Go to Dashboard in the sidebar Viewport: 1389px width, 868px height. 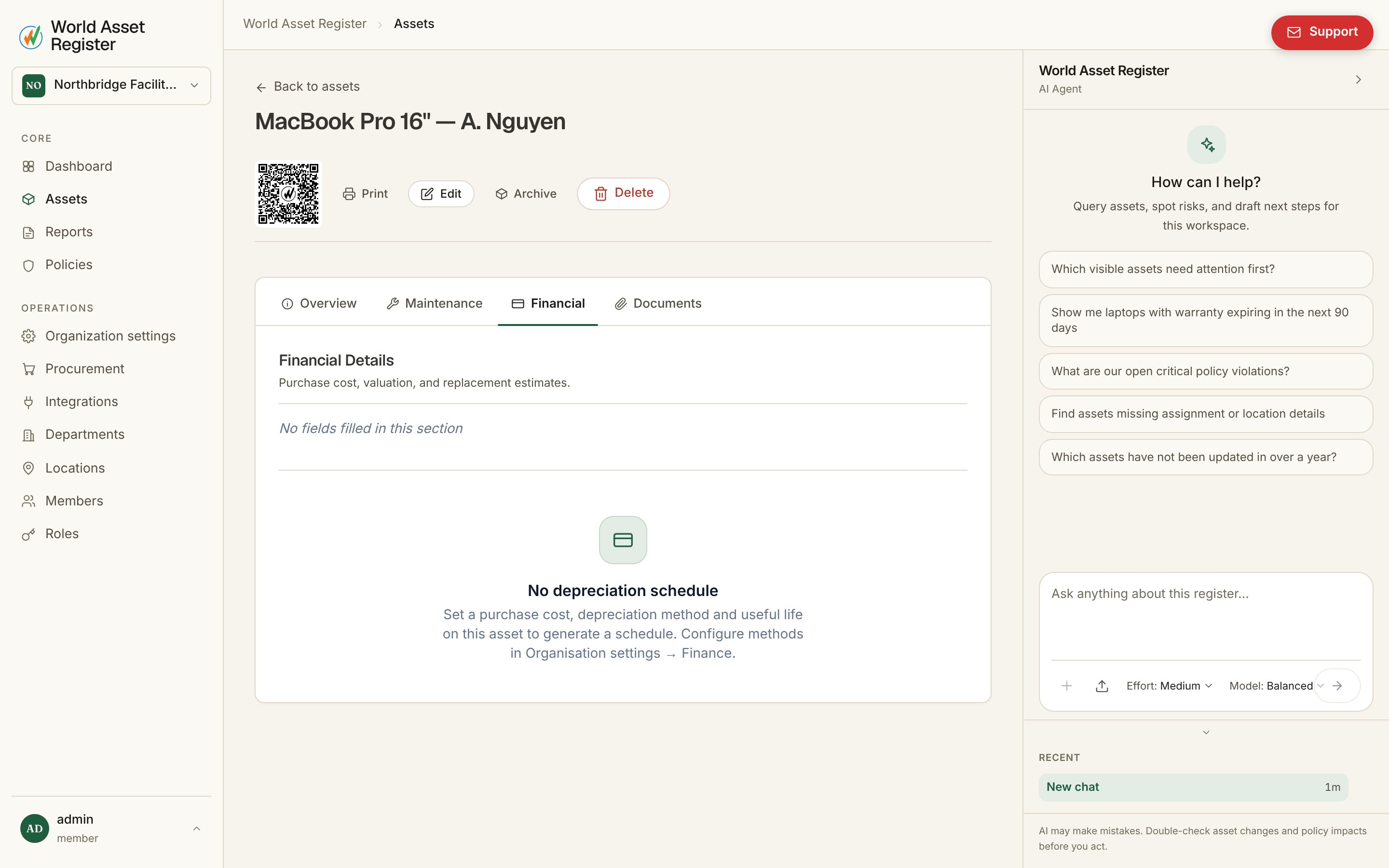[111, 166]
